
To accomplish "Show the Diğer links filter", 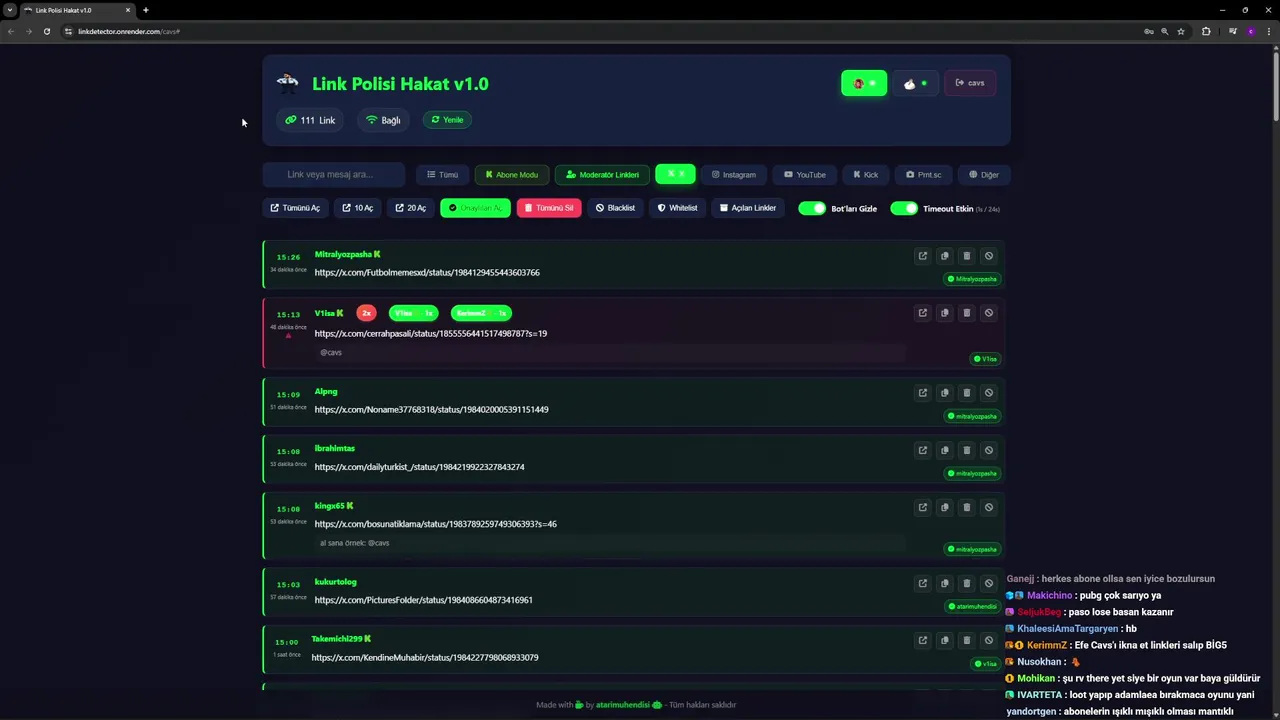I will click(x=984, y=175).
